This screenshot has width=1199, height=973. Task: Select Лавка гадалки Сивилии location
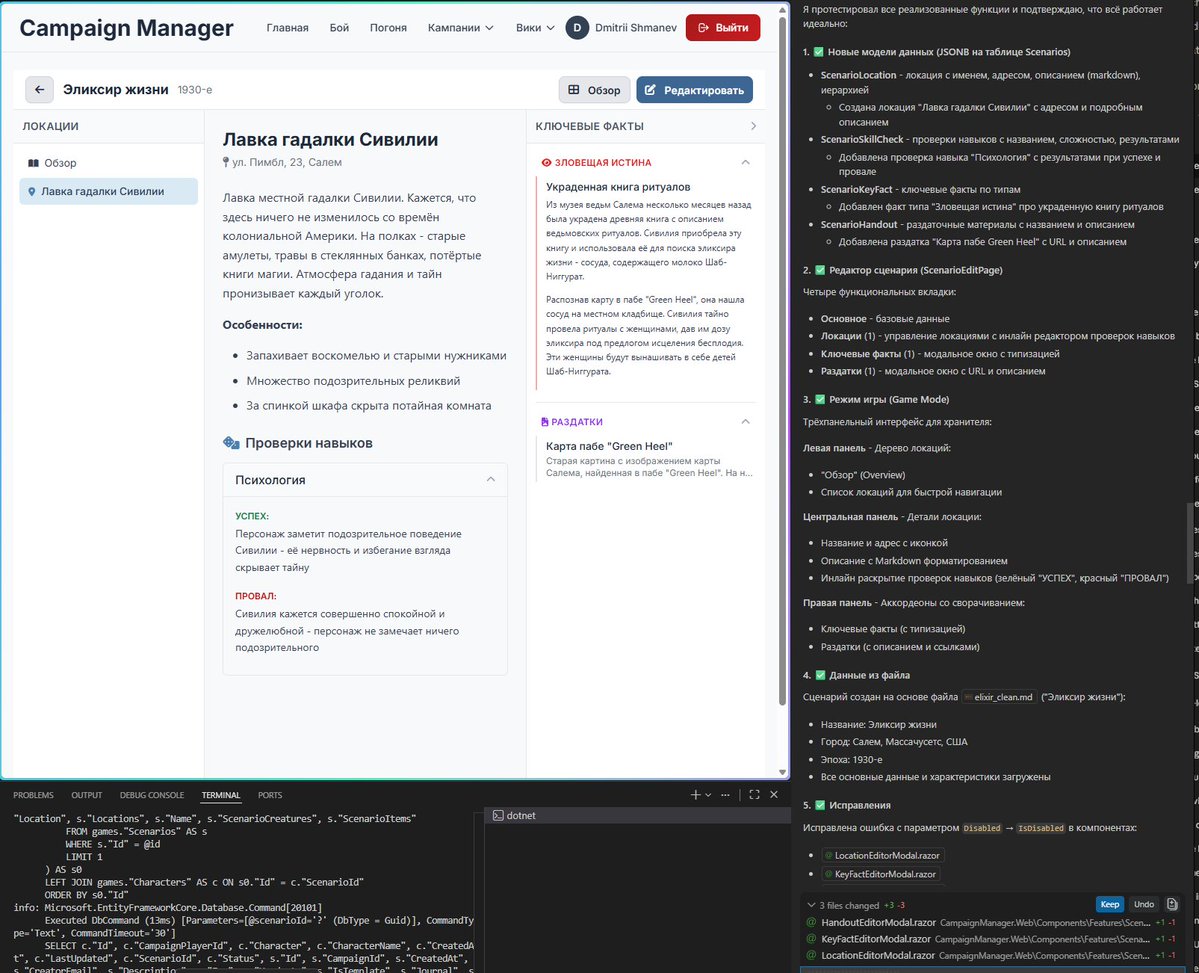109,191
